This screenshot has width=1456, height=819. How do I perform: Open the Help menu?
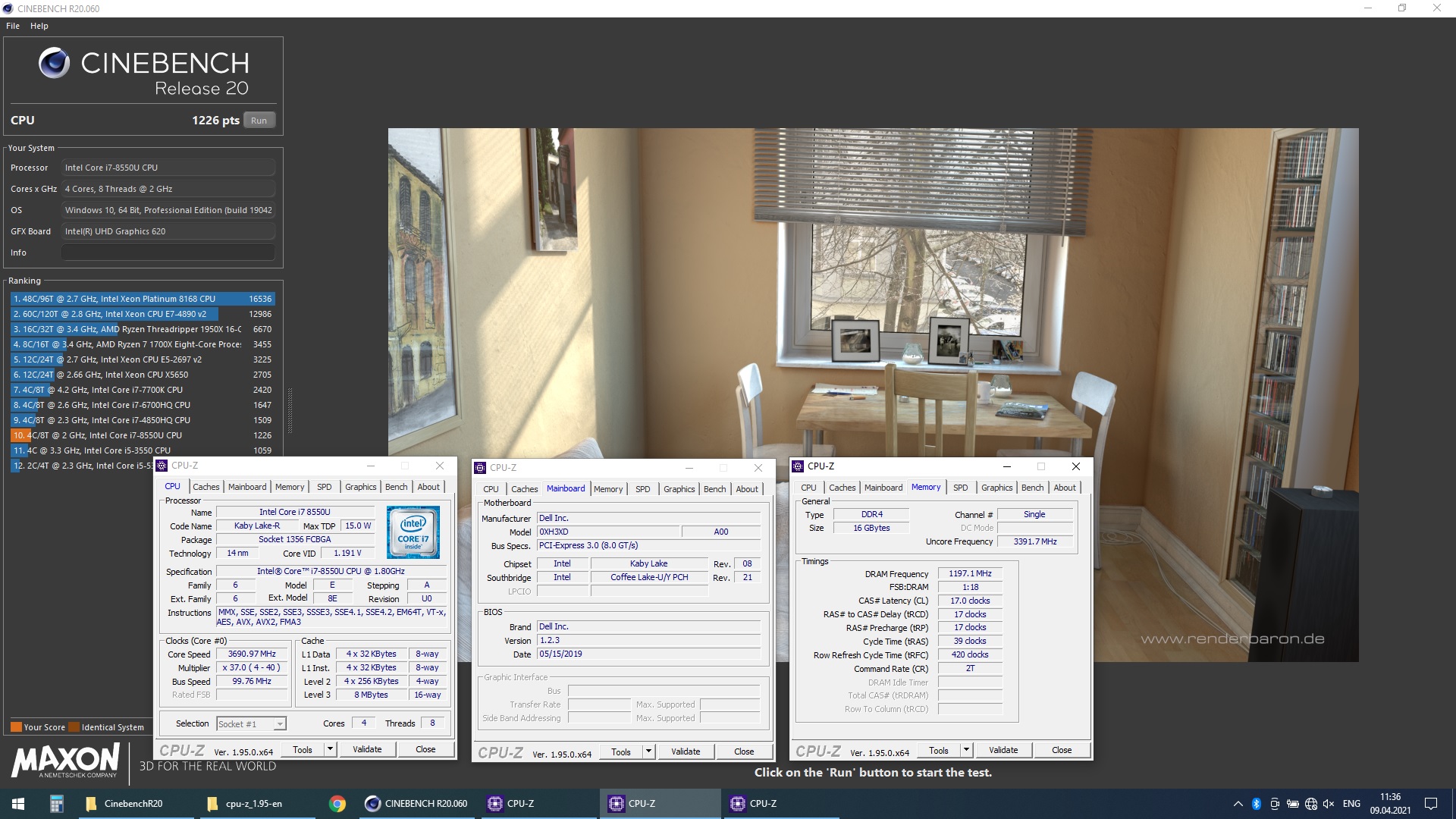[x=39, y=26]
